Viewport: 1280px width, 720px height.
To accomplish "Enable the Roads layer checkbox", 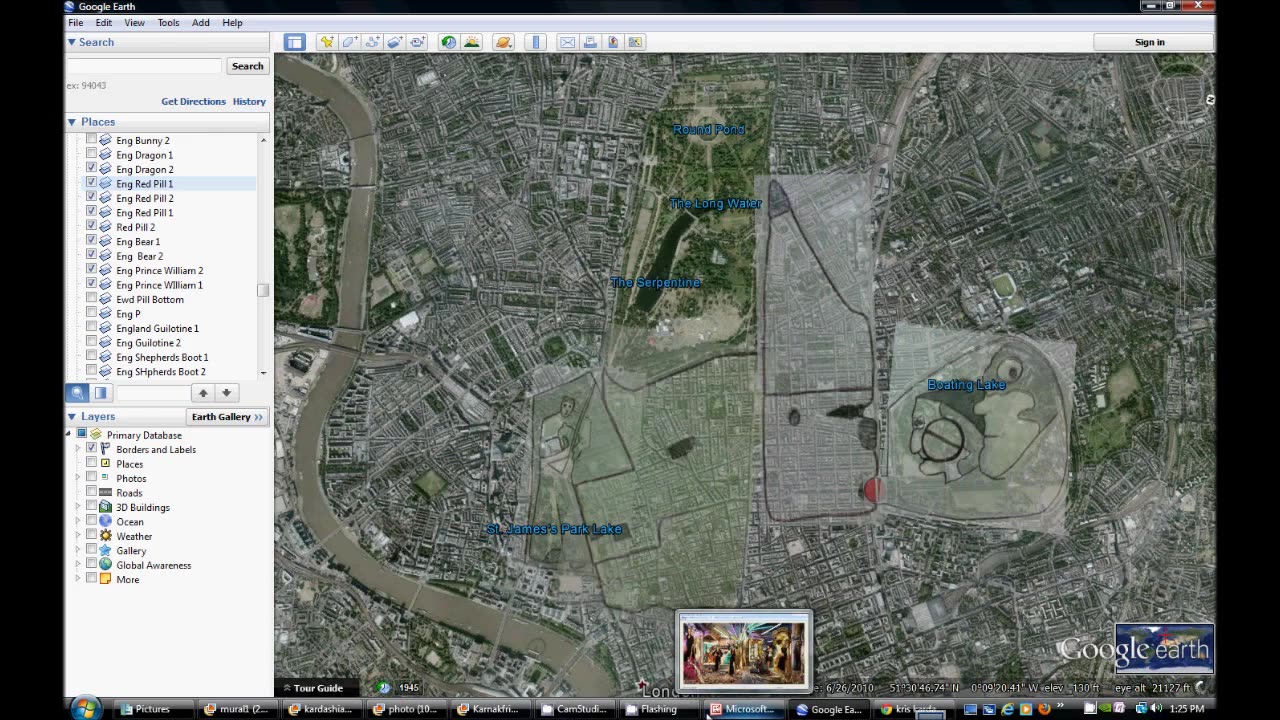I will pos(91,493).
